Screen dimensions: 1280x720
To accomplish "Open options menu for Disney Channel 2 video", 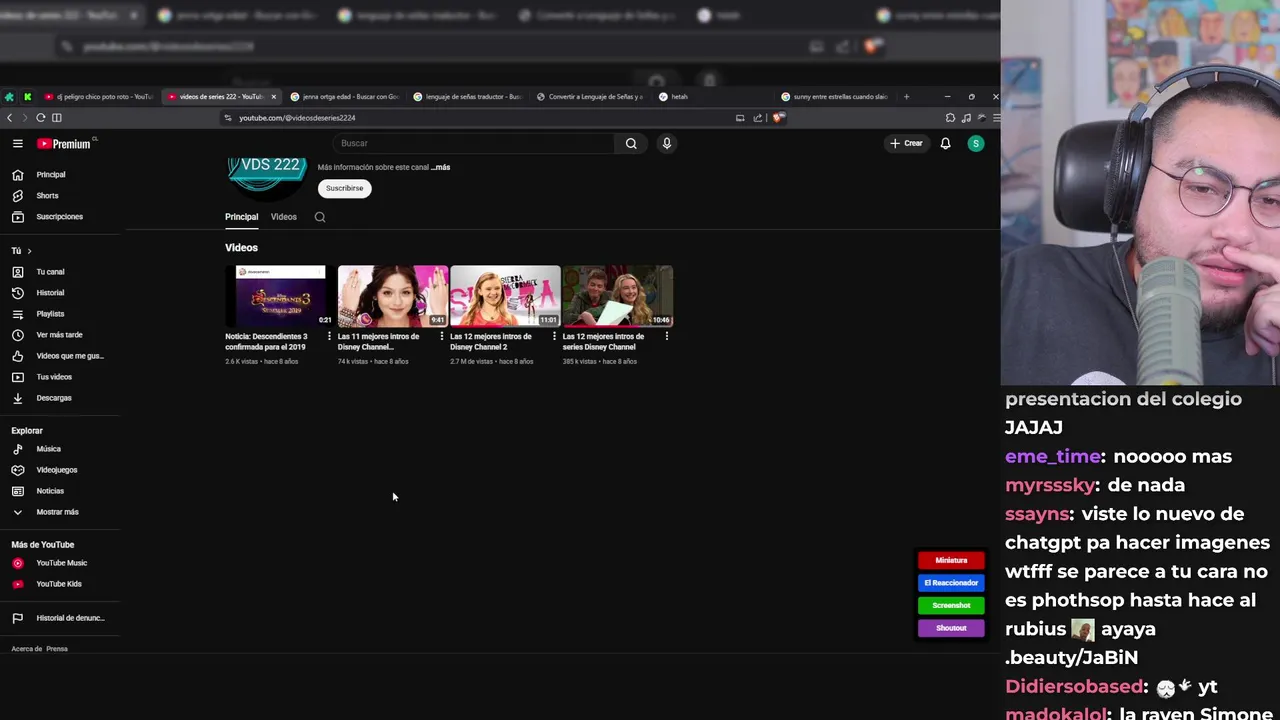I will coord(554,337).
